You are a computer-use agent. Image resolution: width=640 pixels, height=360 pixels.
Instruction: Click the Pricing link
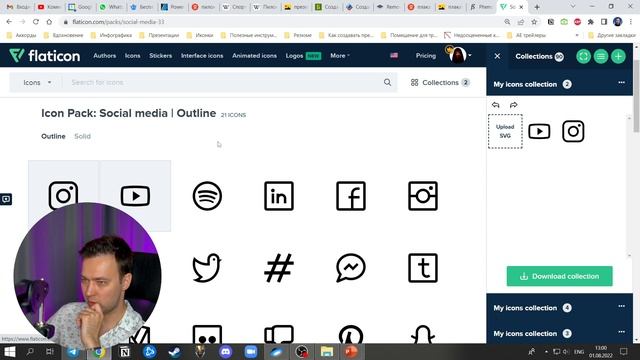(426, 56)
